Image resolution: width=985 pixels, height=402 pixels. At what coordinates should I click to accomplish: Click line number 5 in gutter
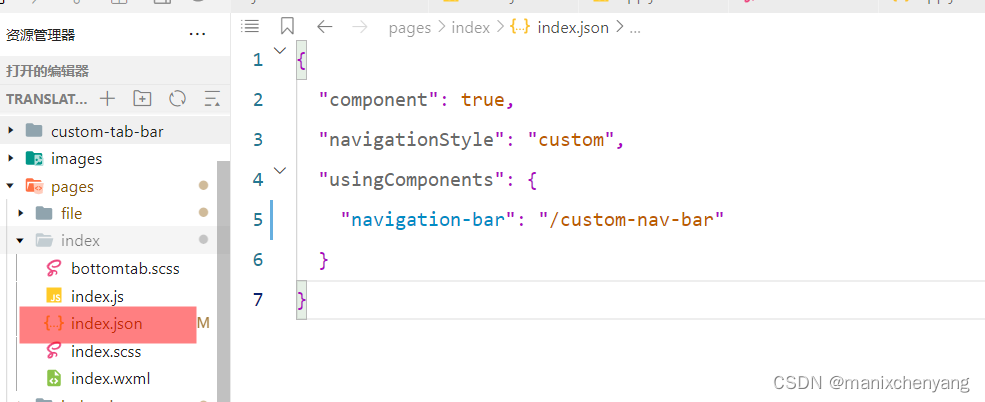click(x=258, y=220)
